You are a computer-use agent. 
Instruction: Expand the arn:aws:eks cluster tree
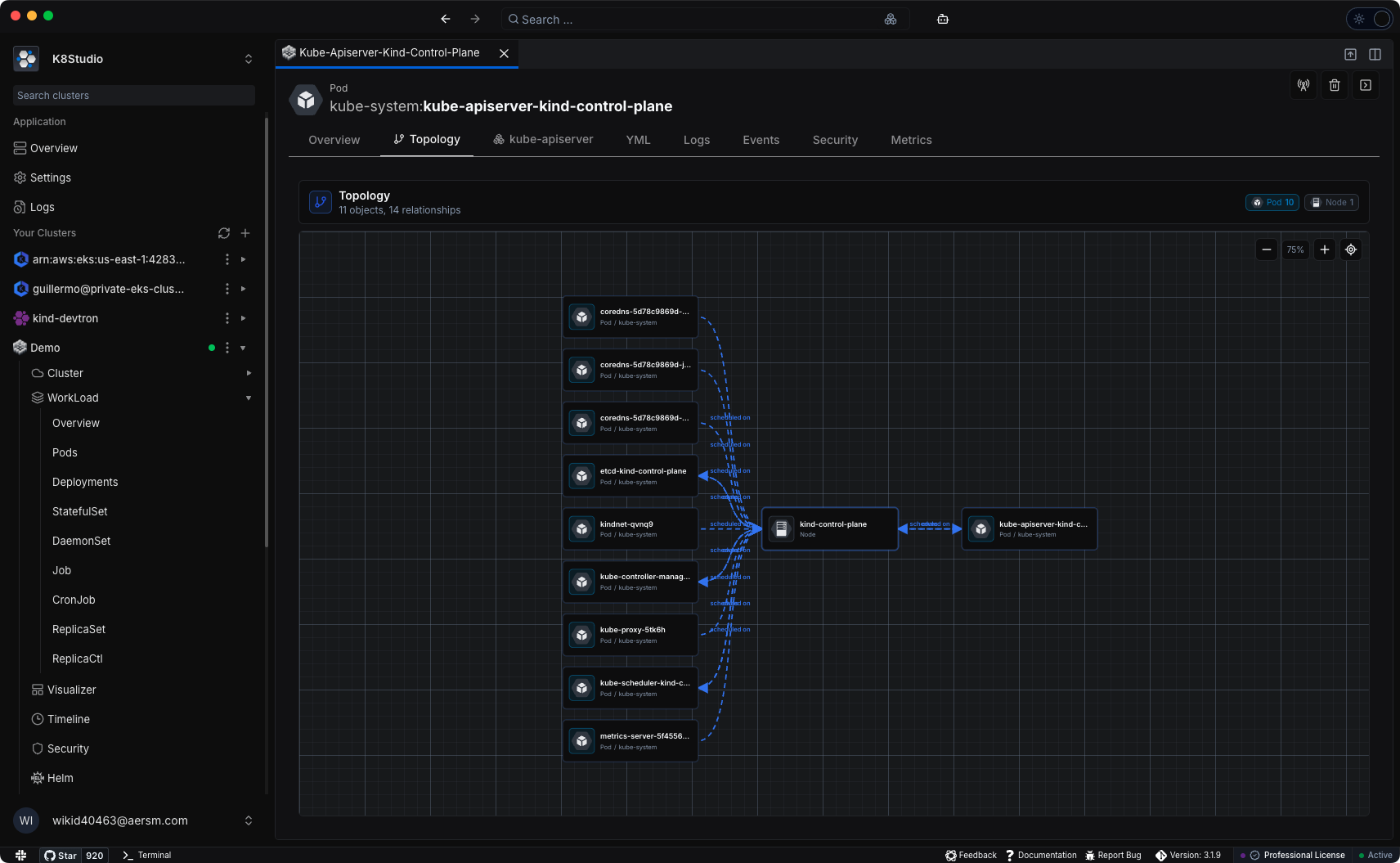(x=243, y=259)
